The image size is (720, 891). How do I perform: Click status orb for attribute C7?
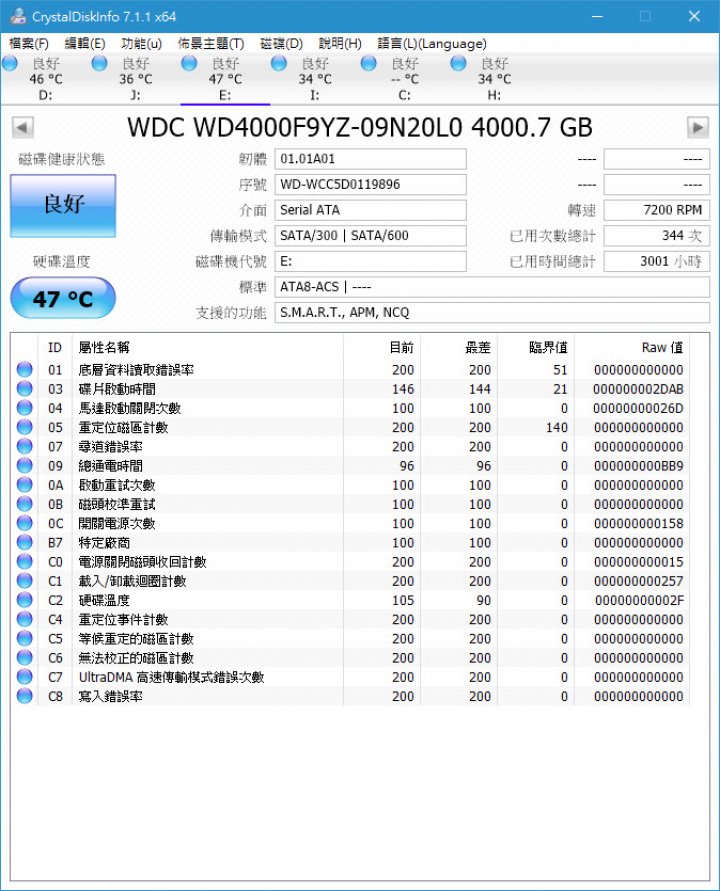(x=24, y=677)
